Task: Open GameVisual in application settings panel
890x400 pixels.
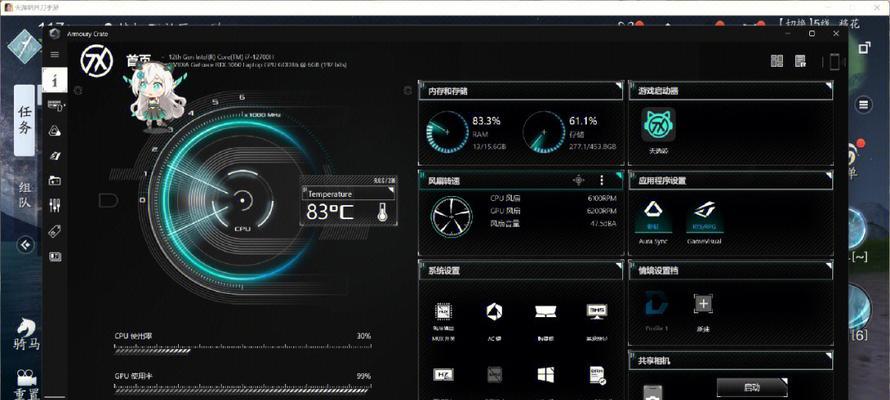Action: (704, 216)
